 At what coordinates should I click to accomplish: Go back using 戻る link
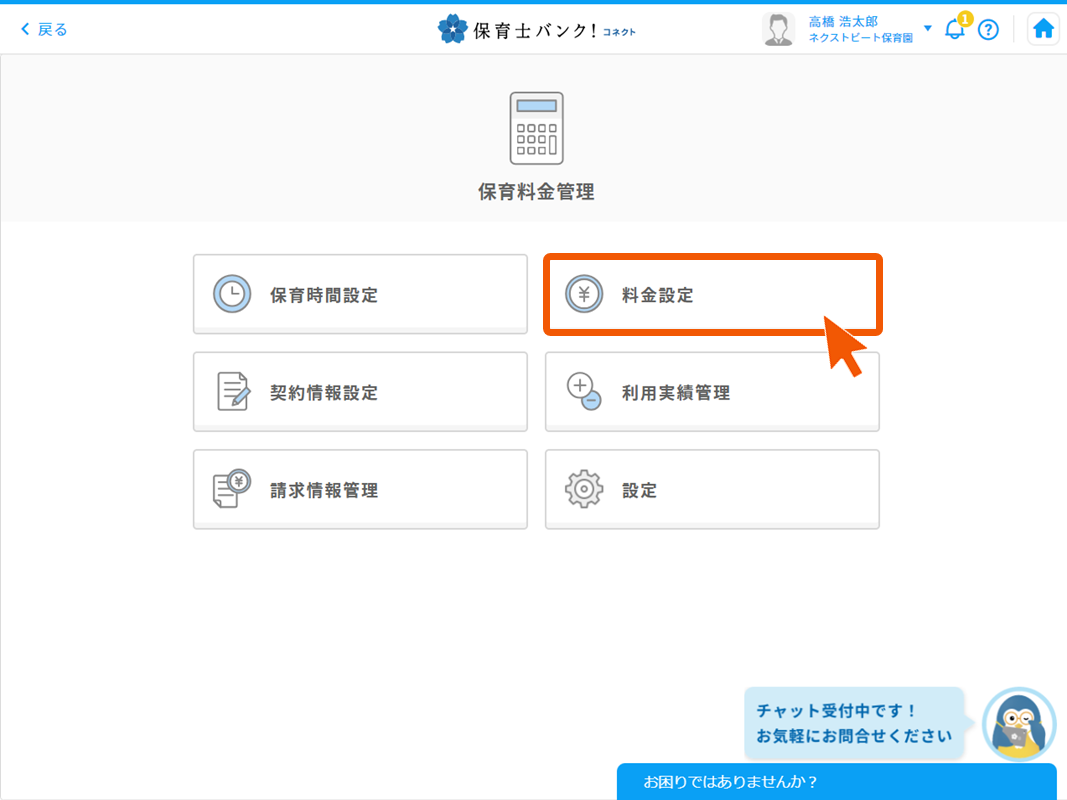pyautogui.click(x=45, y=29)
